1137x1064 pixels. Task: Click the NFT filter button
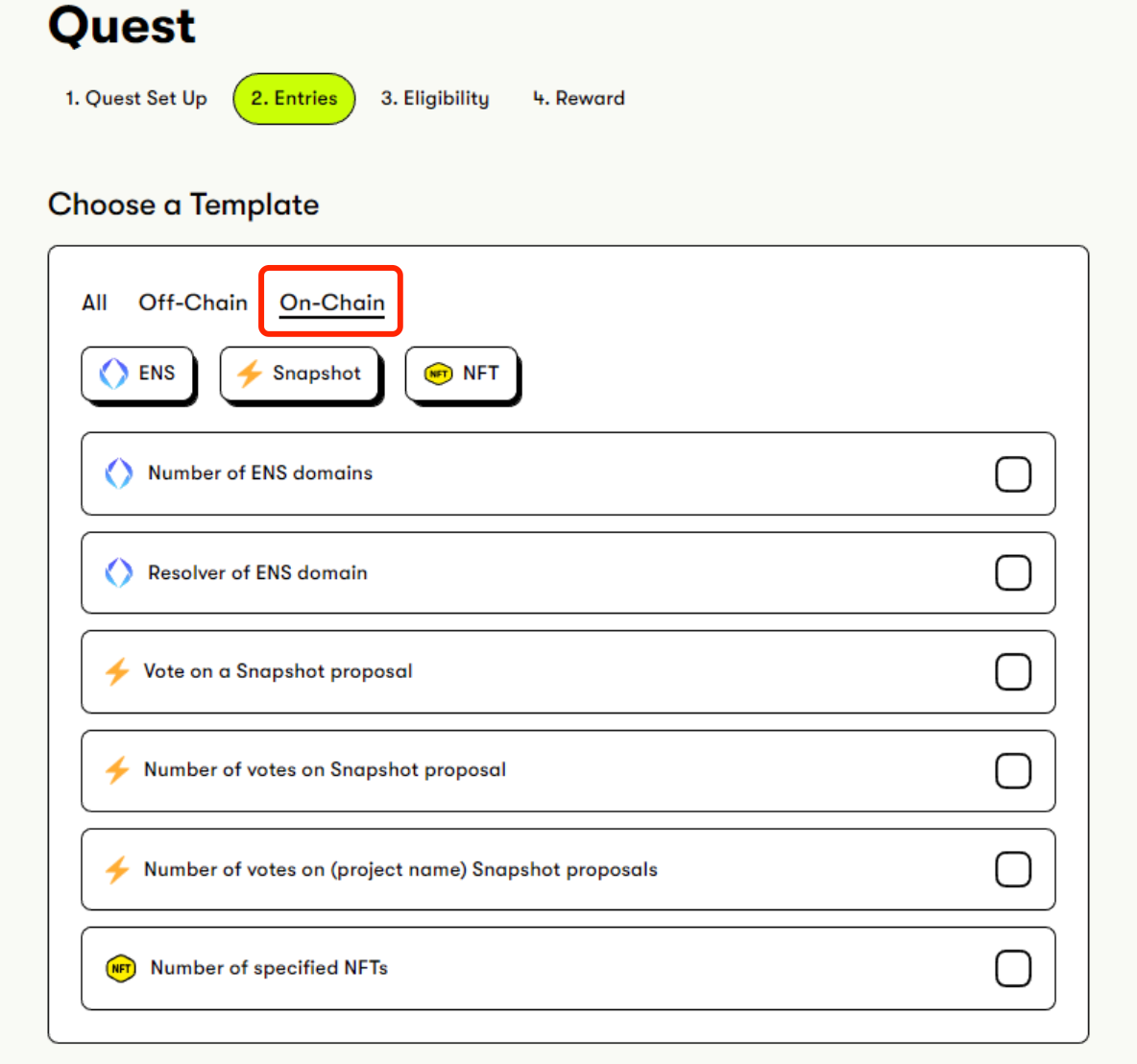click(x=462, y=374)
